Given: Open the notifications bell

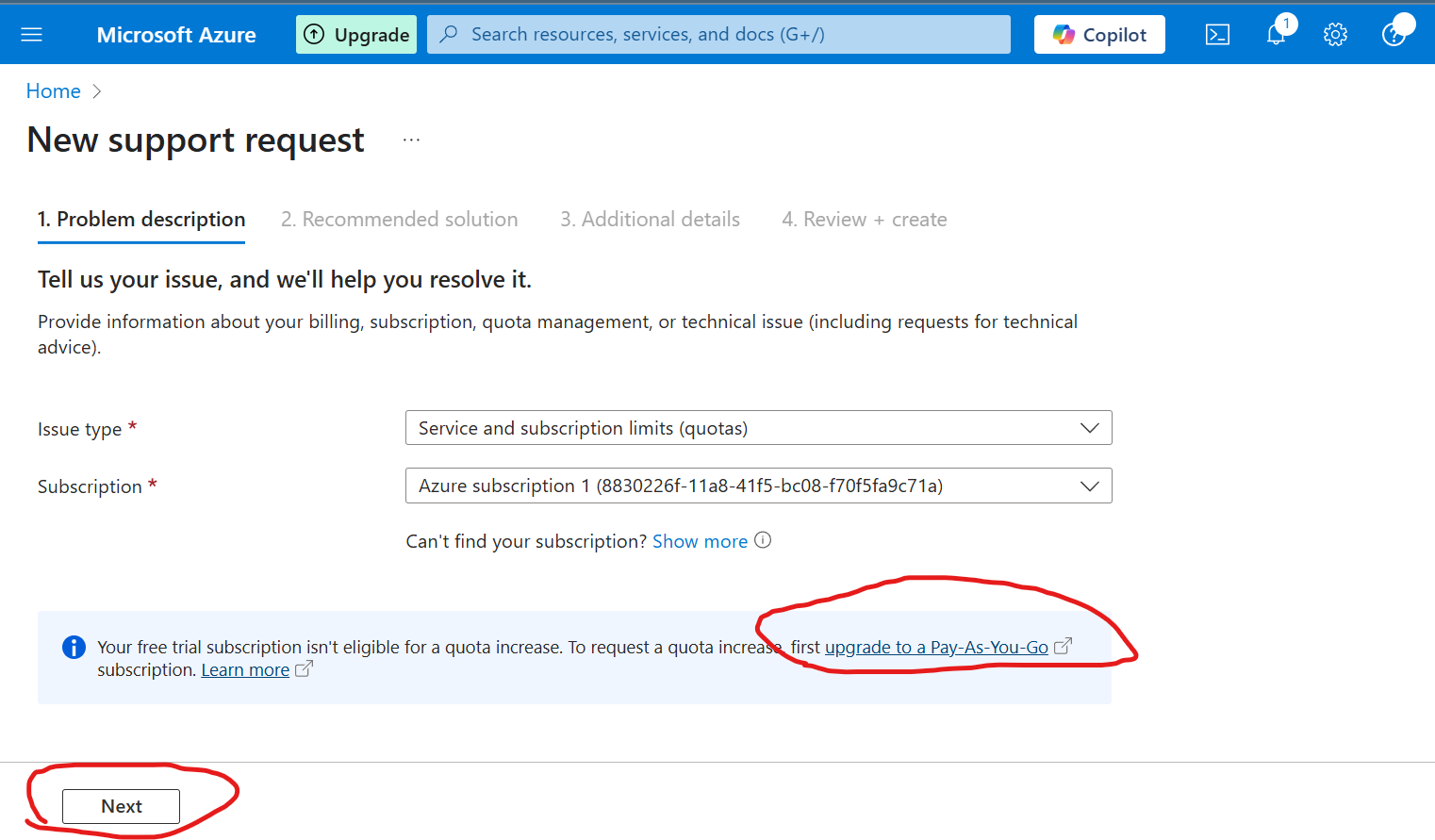Looking at the screenshot, I should click(x=1277, y=34).
